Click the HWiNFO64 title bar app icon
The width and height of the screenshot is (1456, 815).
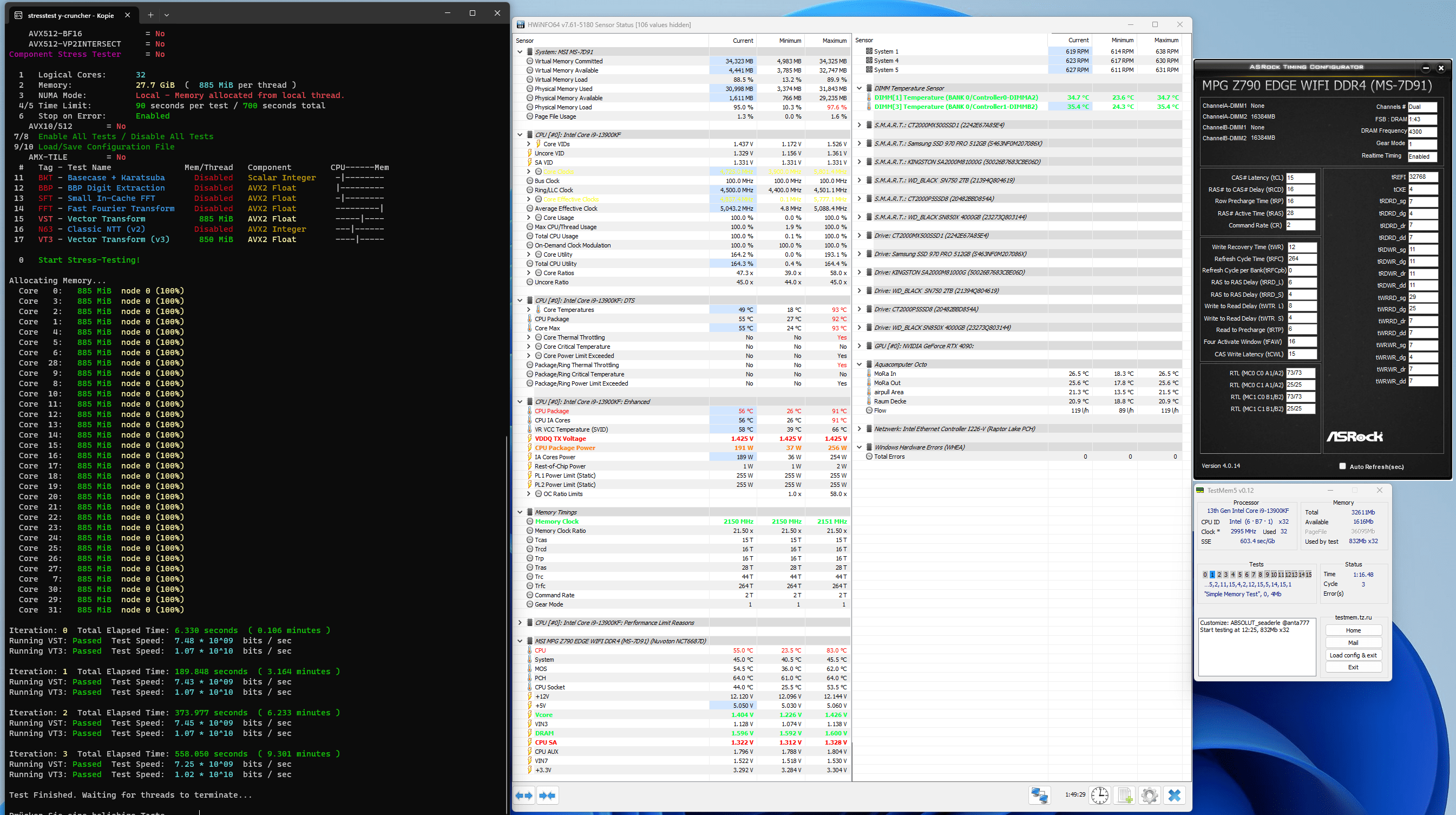(521, 25)
